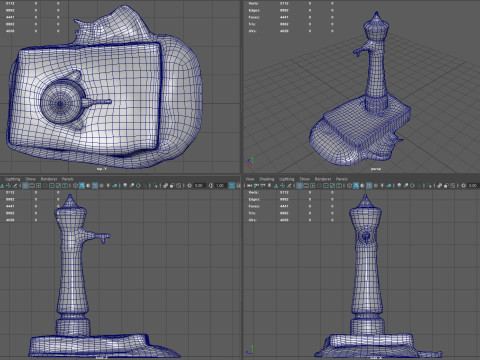Click Multisample Anti-aliasing icon in the front-view panel
Screen dimensions: 480x360
412,185
